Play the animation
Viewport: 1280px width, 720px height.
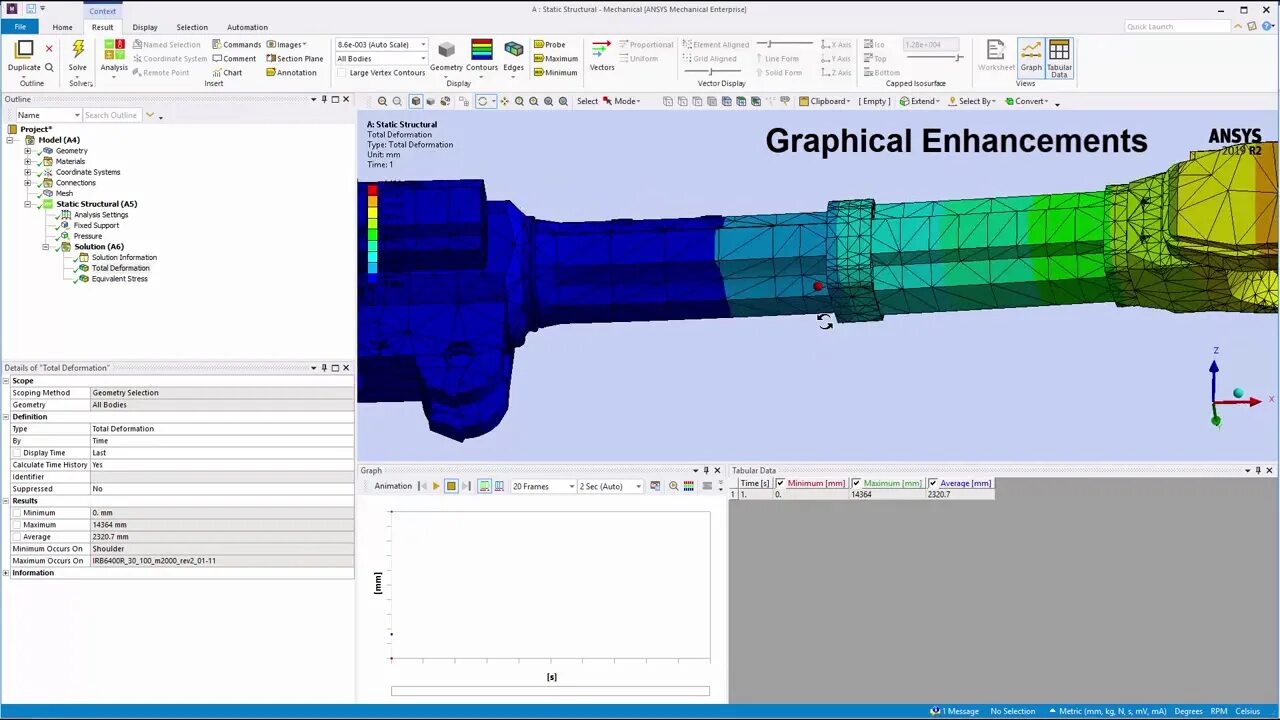pos(436,486)
